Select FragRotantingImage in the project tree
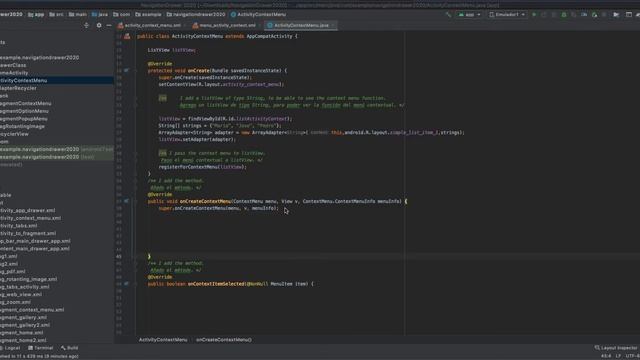640x360 pixels. [x=22, y=127]
